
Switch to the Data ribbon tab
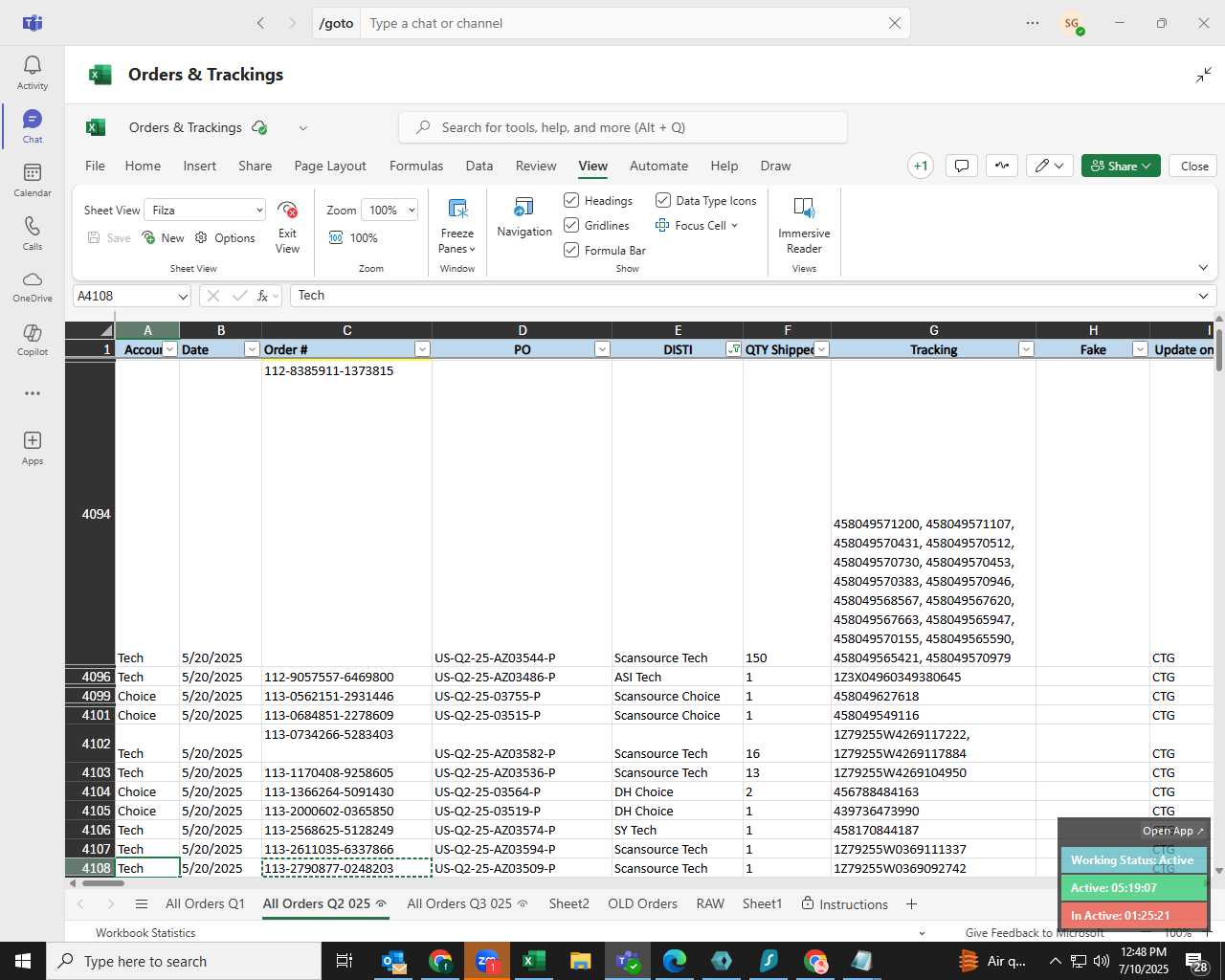479,166
